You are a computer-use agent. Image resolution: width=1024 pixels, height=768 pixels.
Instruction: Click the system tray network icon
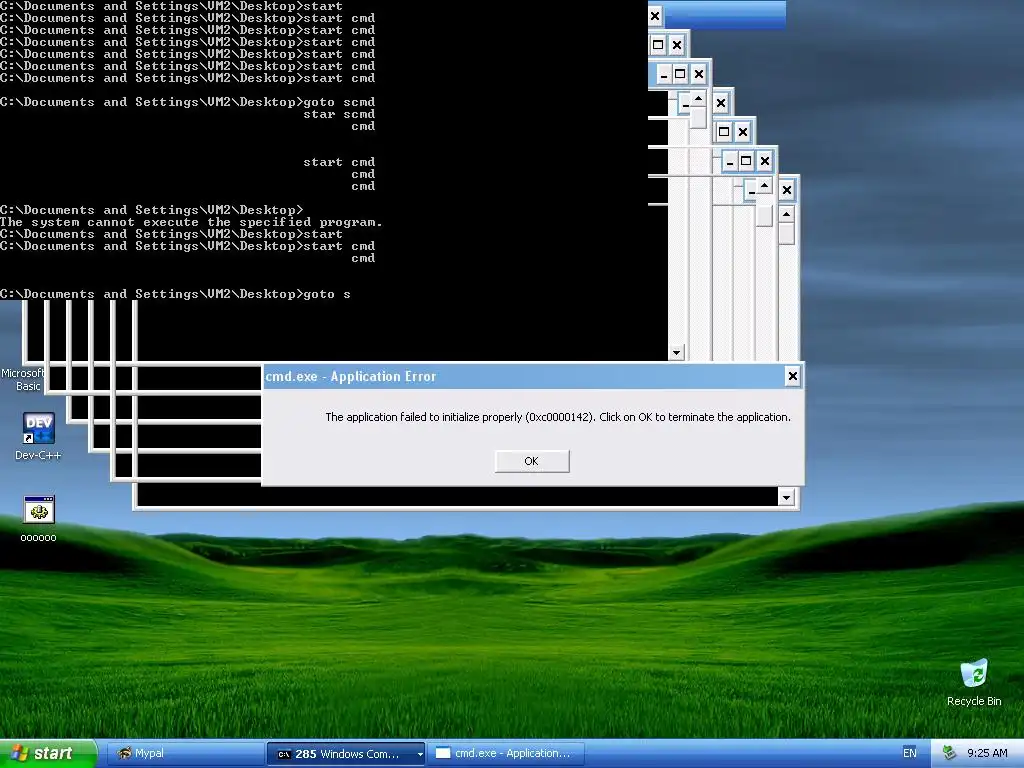click(x=949, y=753)
